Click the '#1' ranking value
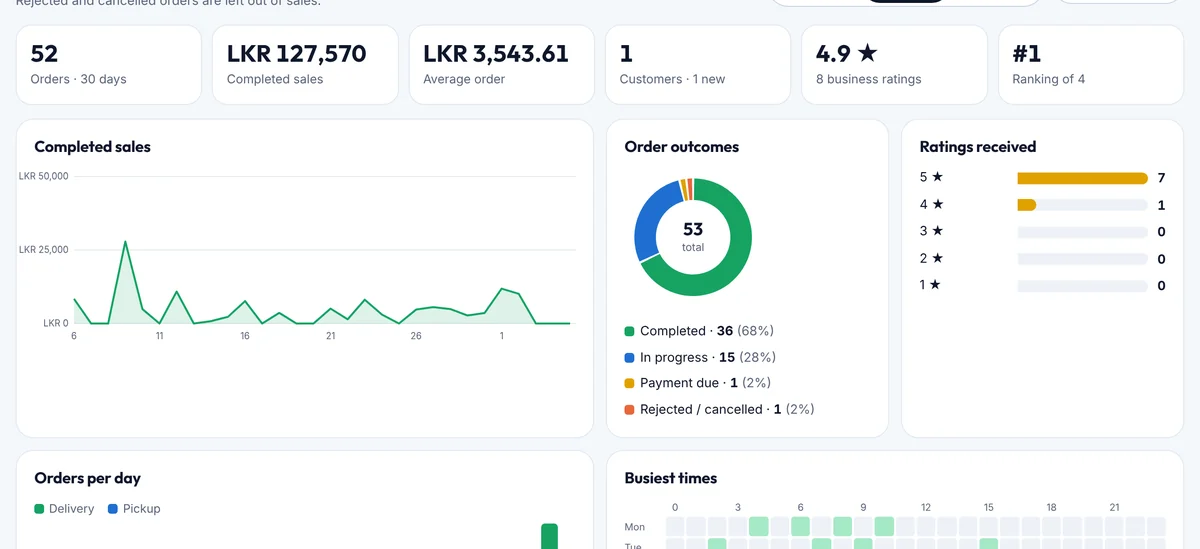The height and width of the screenshot is (549, 1200). tap(1026, 53)
